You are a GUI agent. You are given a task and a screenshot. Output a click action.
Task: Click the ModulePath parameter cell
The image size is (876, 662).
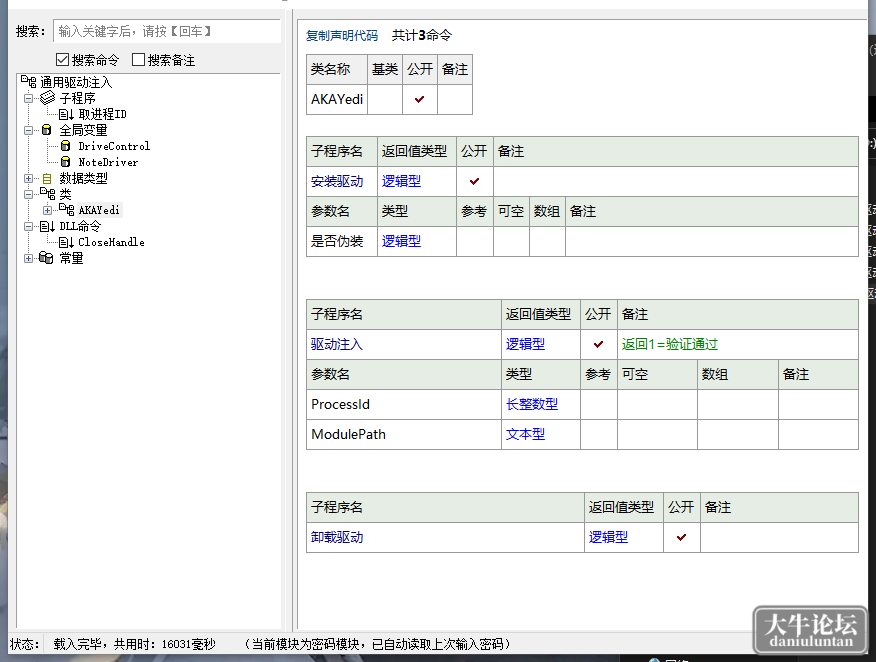pos(404,434)
